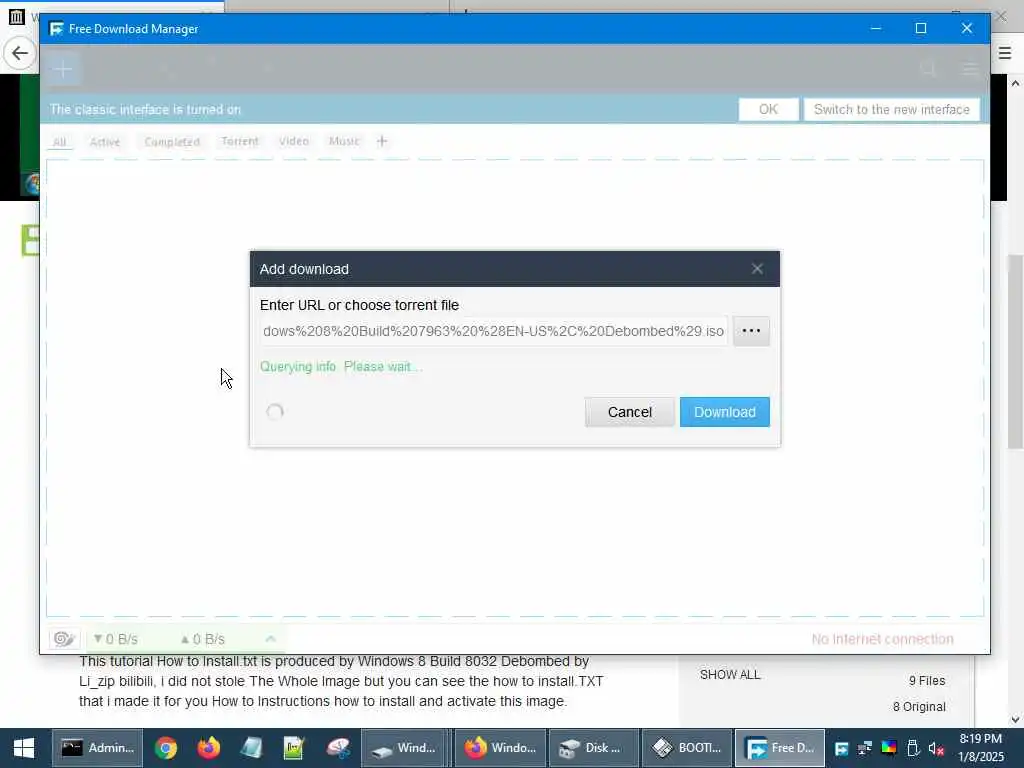This screenshot has height=768, width=1024.
Task: Switch to the Wind... drive taskbar window
Action: tap(405, 748)
